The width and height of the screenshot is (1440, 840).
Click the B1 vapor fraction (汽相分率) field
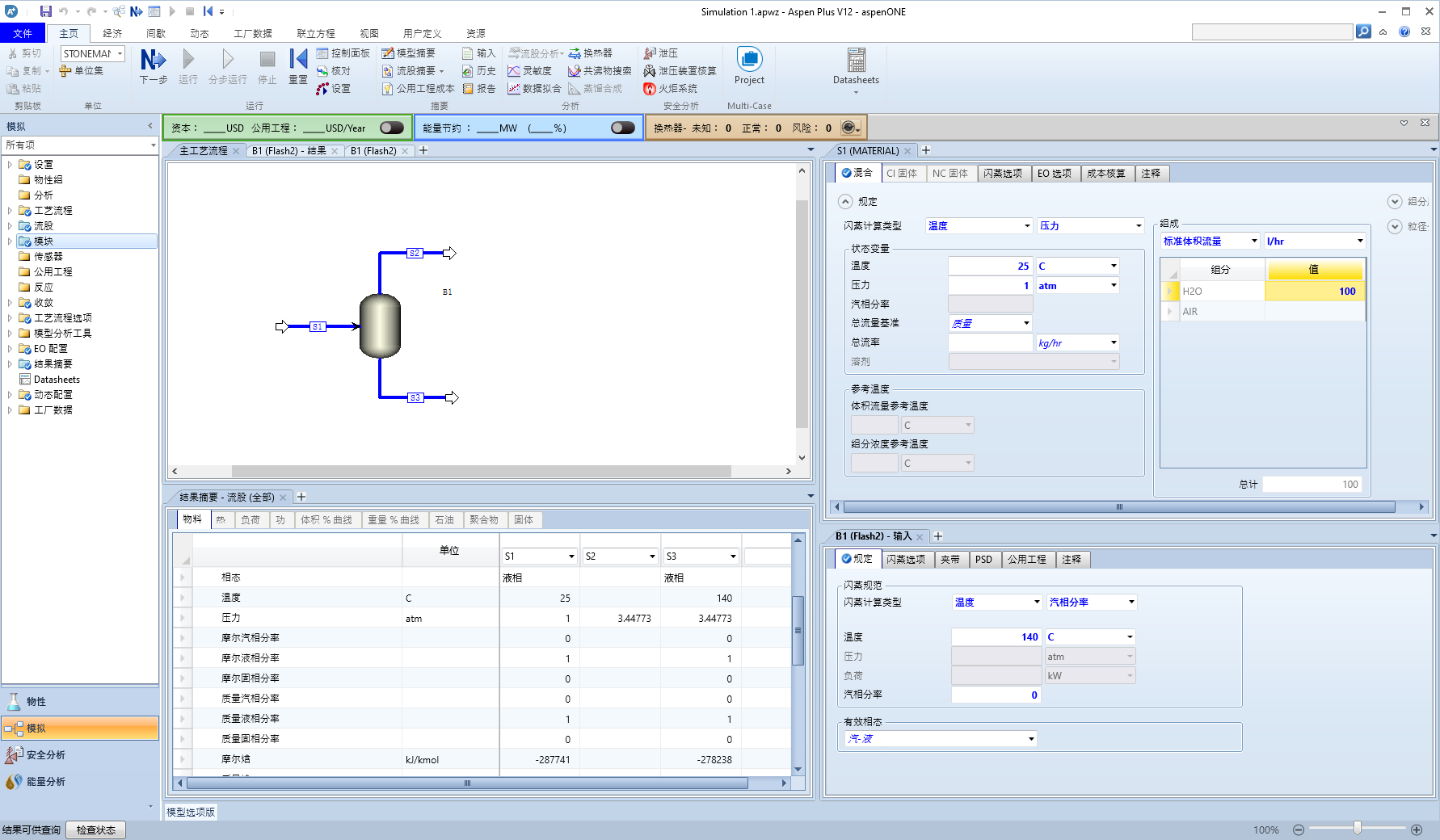pyautogui.click(x=996, y=695)
